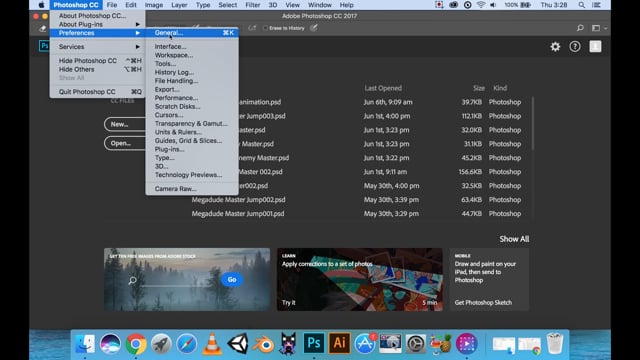This screenshot has width=640, height=360.
Task: Open Units & Rulers preferences
Action: pos(192,132)
